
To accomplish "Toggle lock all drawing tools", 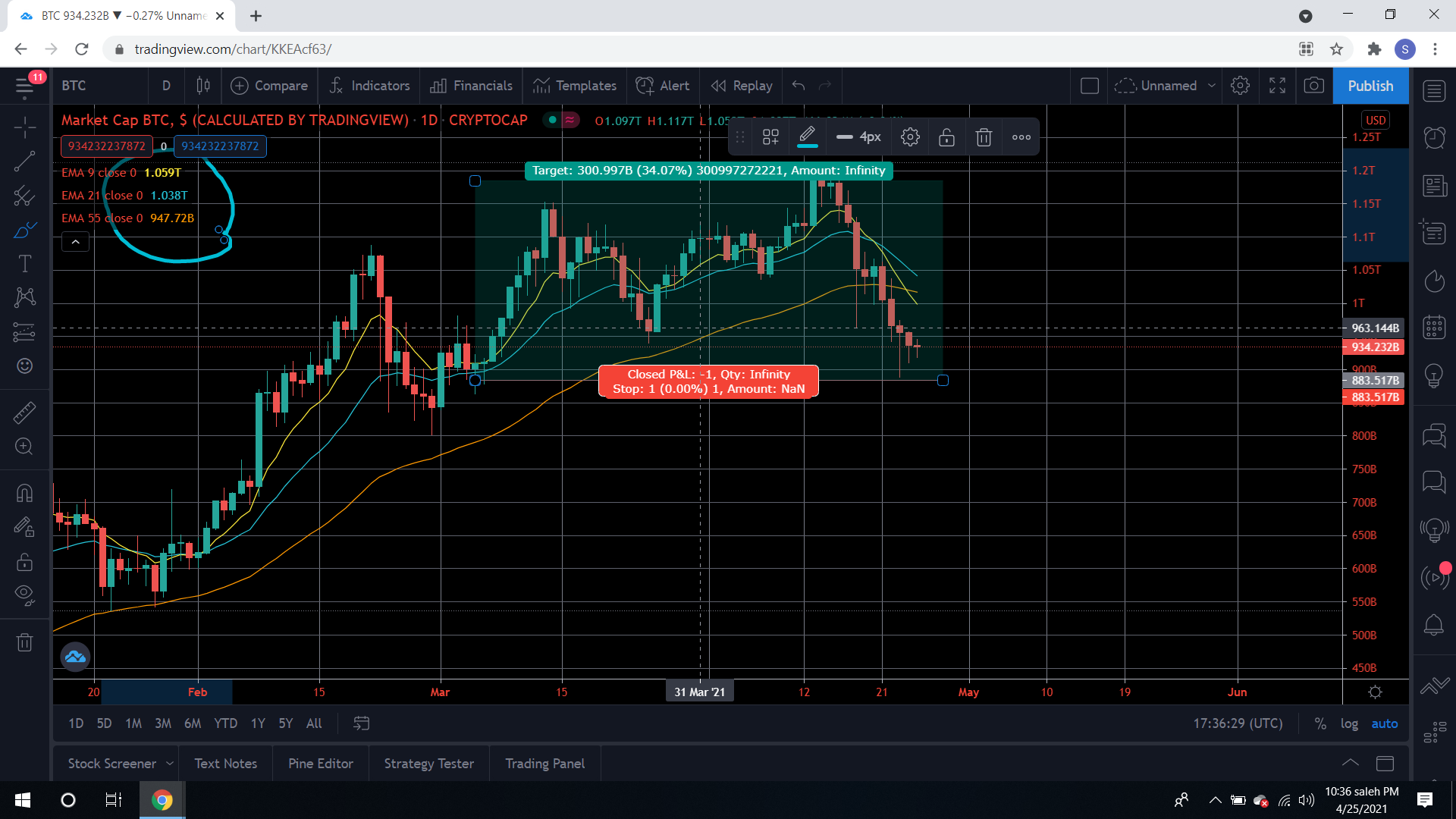I will (x=25, y=562).
